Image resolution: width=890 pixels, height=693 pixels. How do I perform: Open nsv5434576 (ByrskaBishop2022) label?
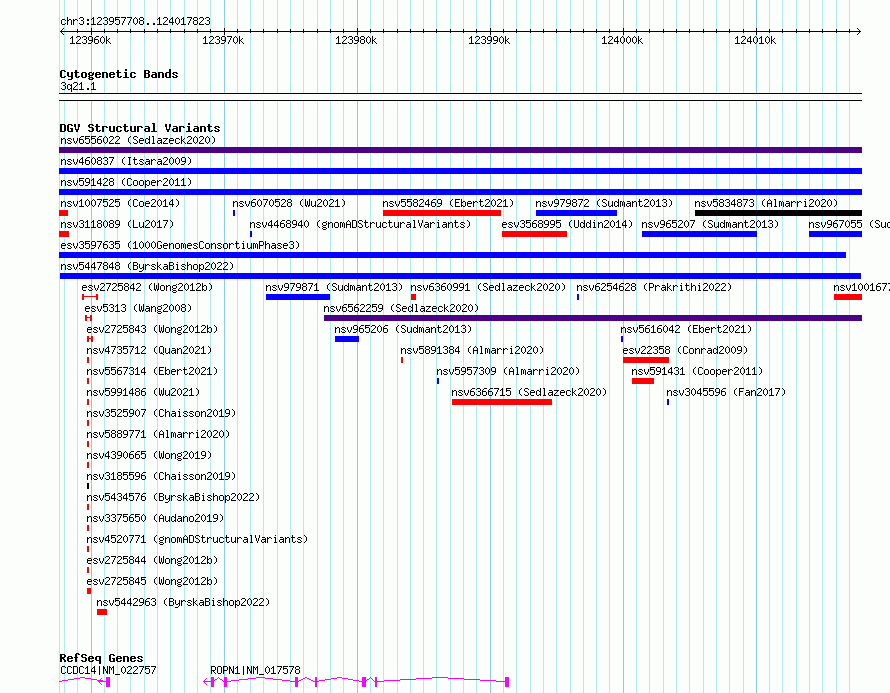click(173, 497)
